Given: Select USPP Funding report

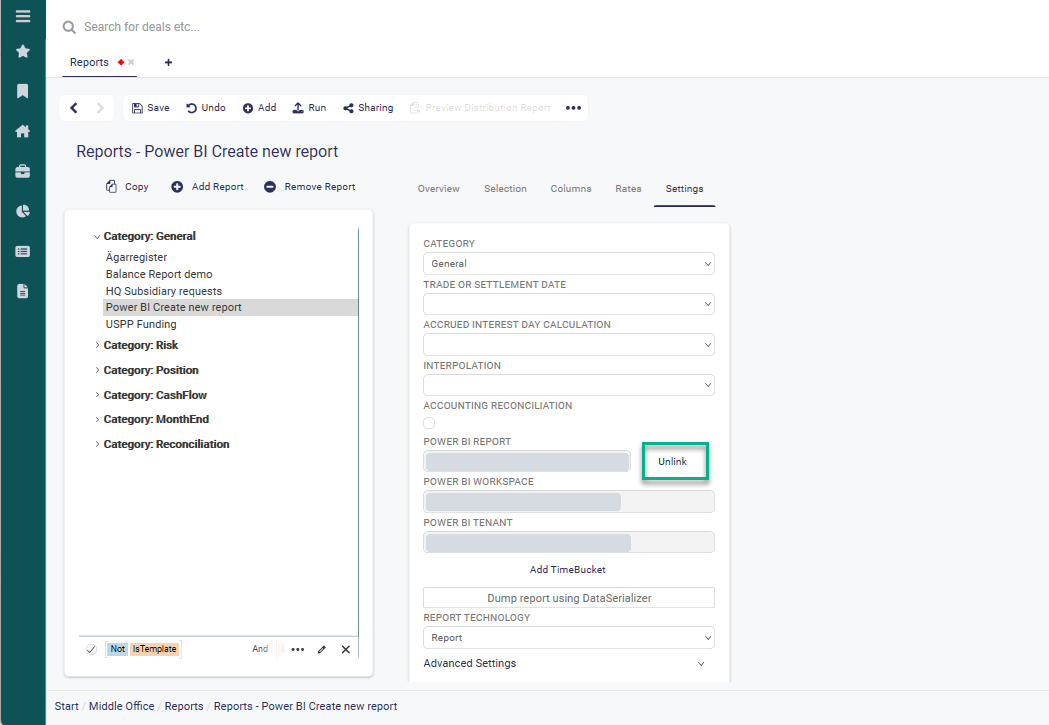Looking at the screenshot, I should coord(141,324).
